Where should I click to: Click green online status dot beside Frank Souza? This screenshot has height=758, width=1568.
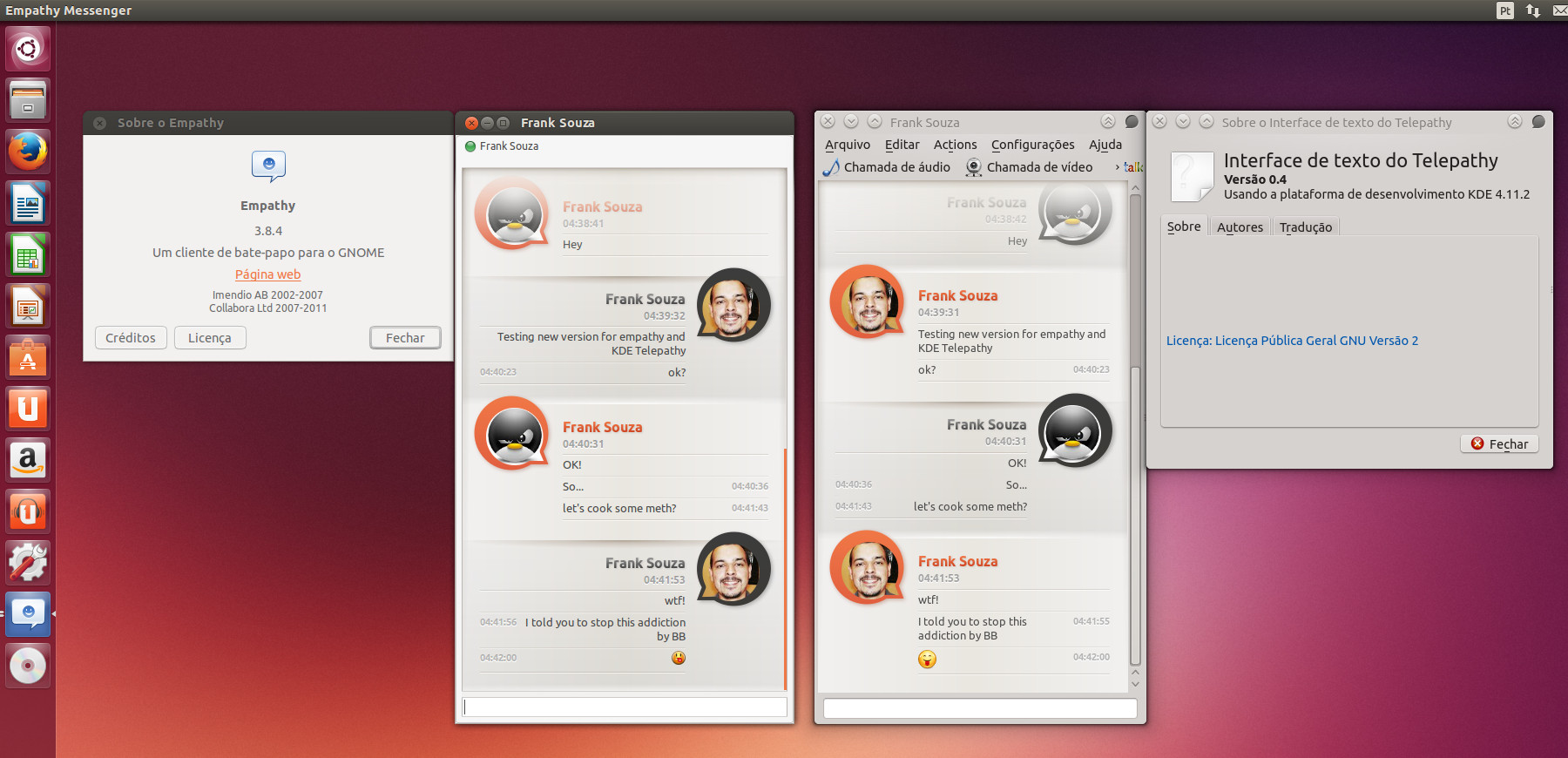tap(470, 146)
